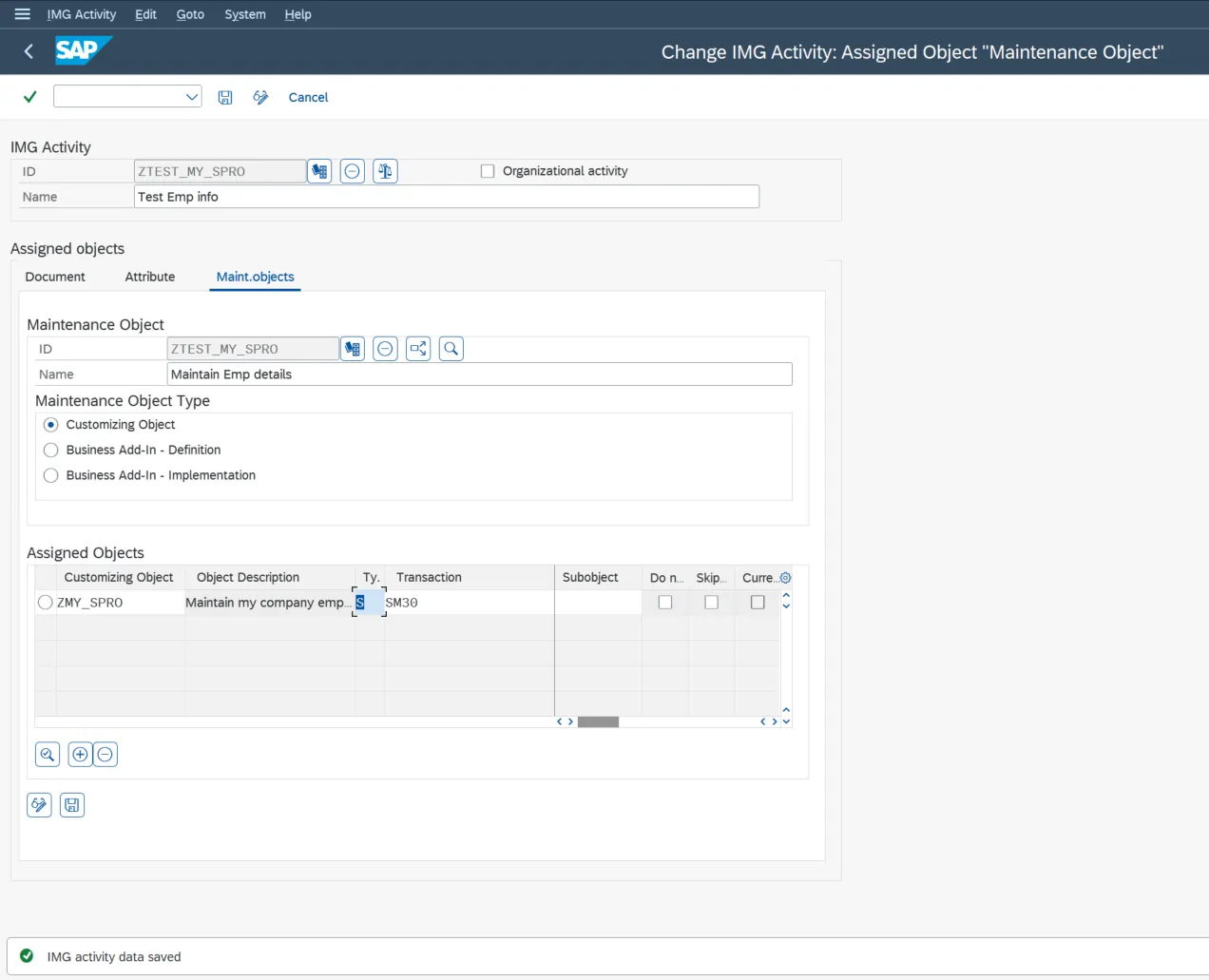This screenshot has height=980, width=1209.
Task: Open the System menu
Action: click(x=244, y=14)
